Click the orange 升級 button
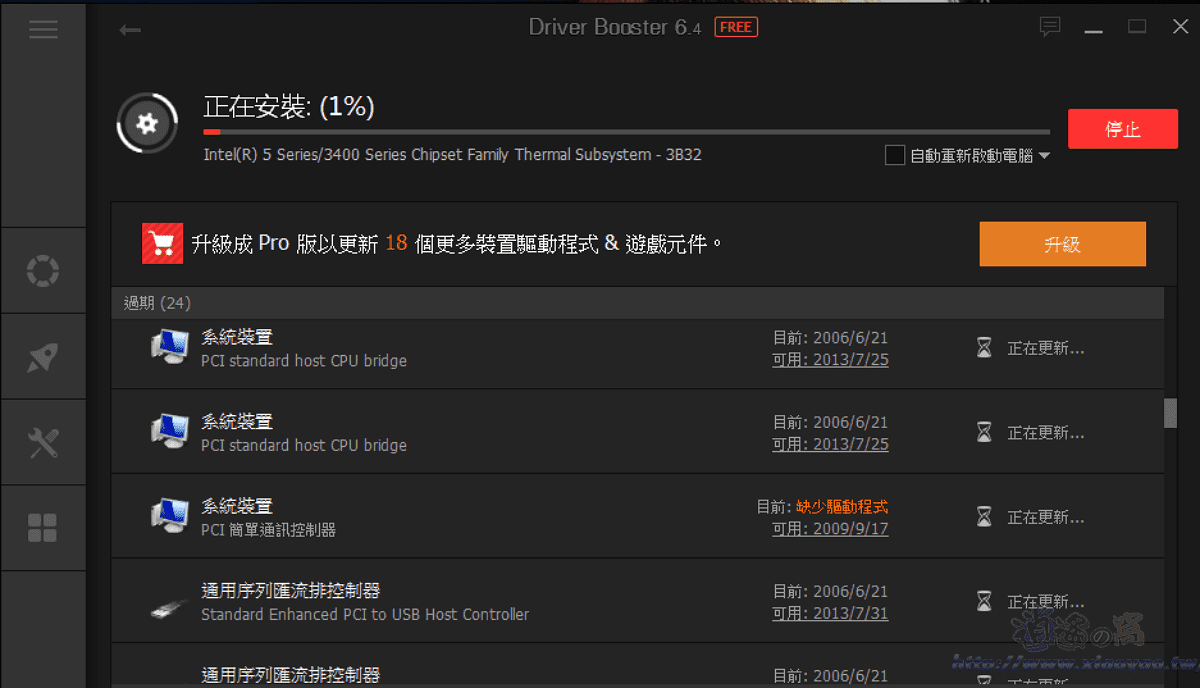This screenshot has width=1200, height=688. pos(1062,244)
